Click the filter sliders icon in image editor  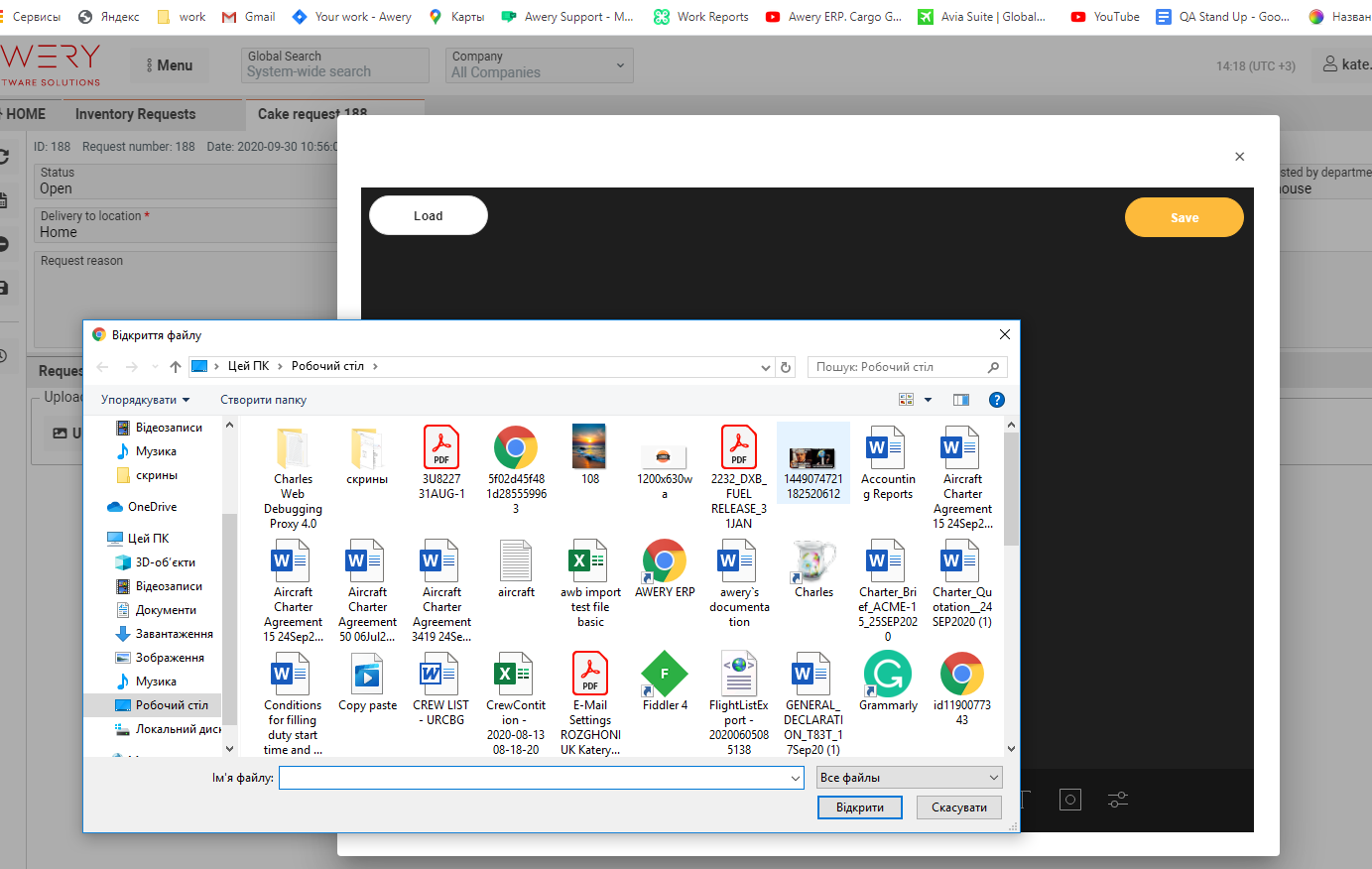[x=1118, y=800]
